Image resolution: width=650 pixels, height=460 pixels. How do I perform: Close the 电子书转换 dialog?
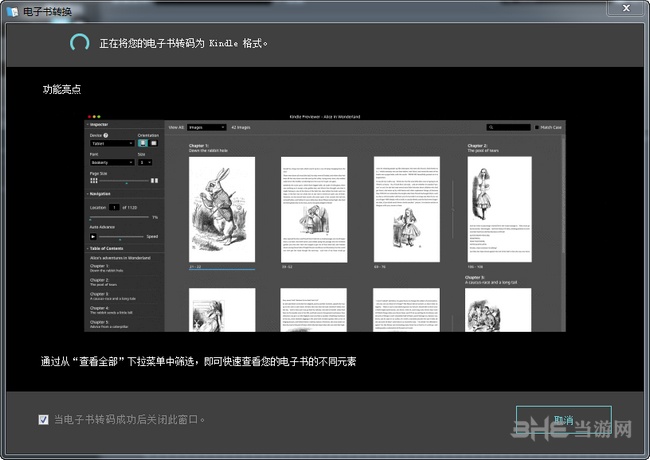(626, 8)
